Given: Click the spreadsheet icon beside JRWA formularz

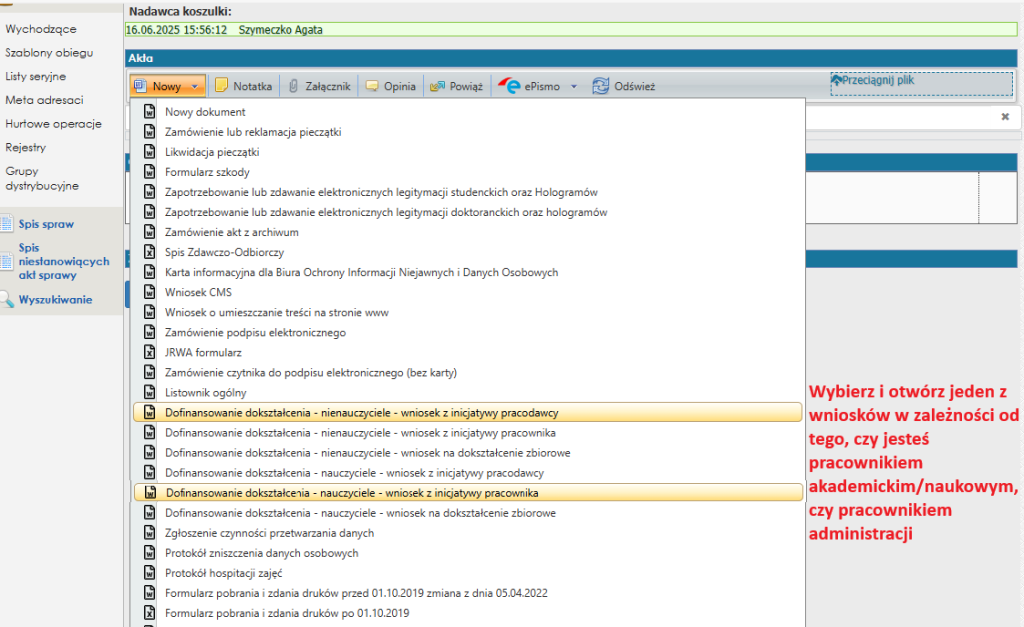Looking at the screenshot, I should [150, 353].
